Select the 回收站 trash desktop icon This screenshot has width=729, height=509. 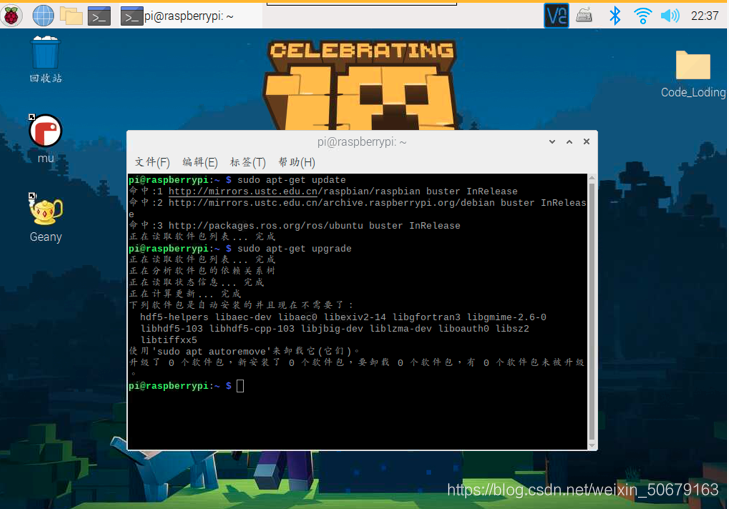click(x=46, y=59)
